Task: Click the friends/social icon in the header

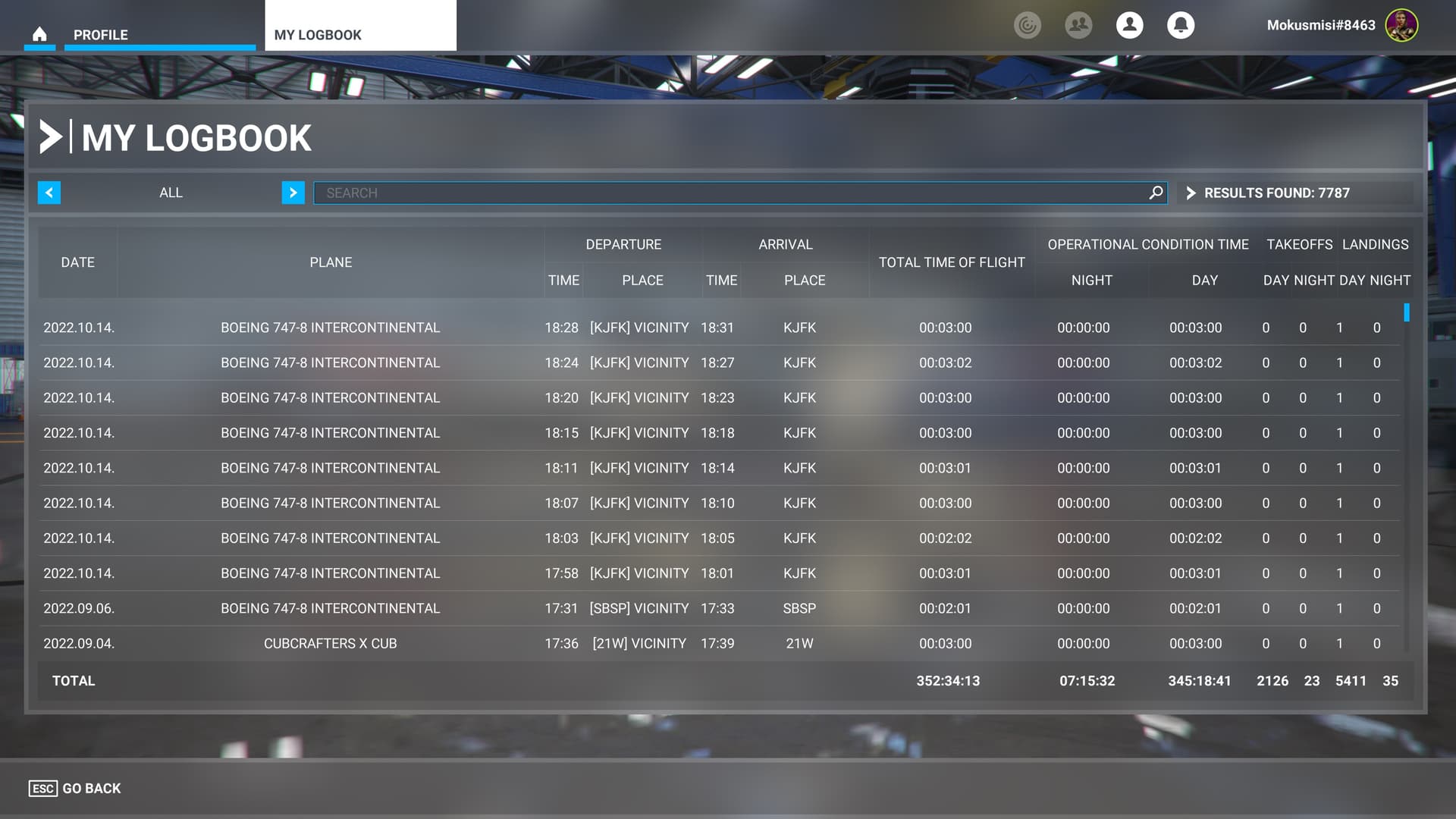Action: click(1078, 25)
